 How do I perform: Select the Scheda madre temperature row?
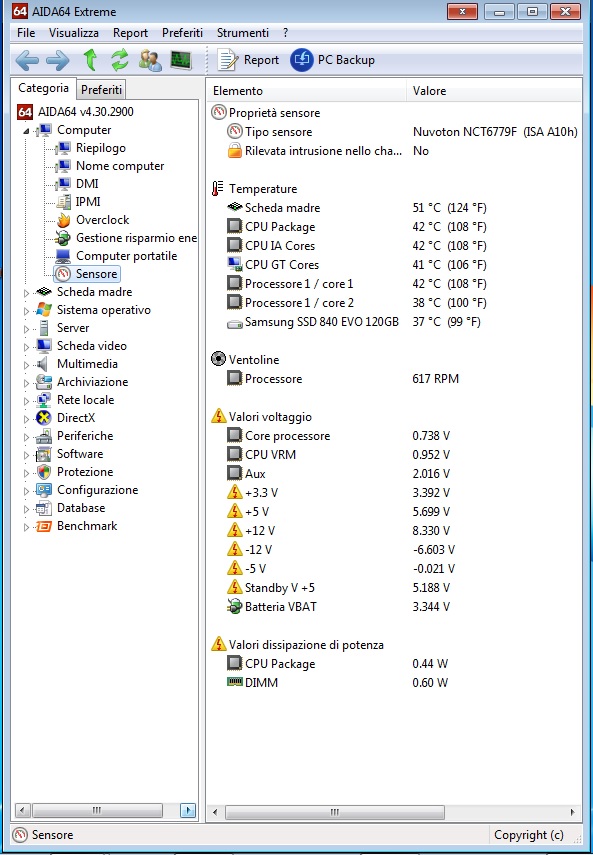pos(394,208)
